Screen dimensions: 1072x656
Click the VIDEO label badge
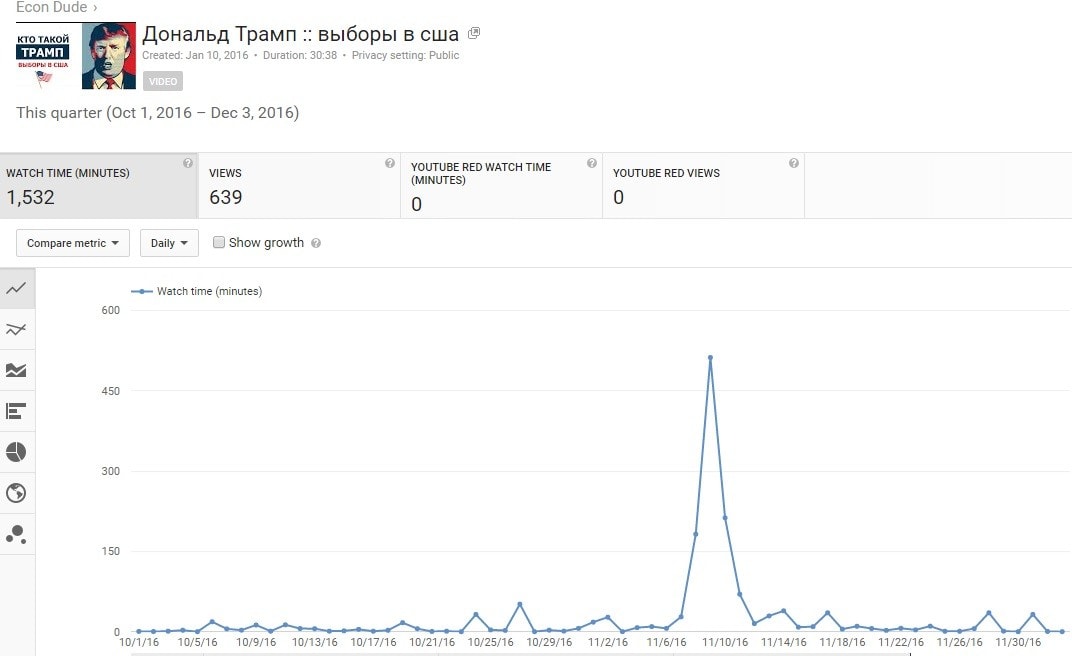click(x=163, y=81)
